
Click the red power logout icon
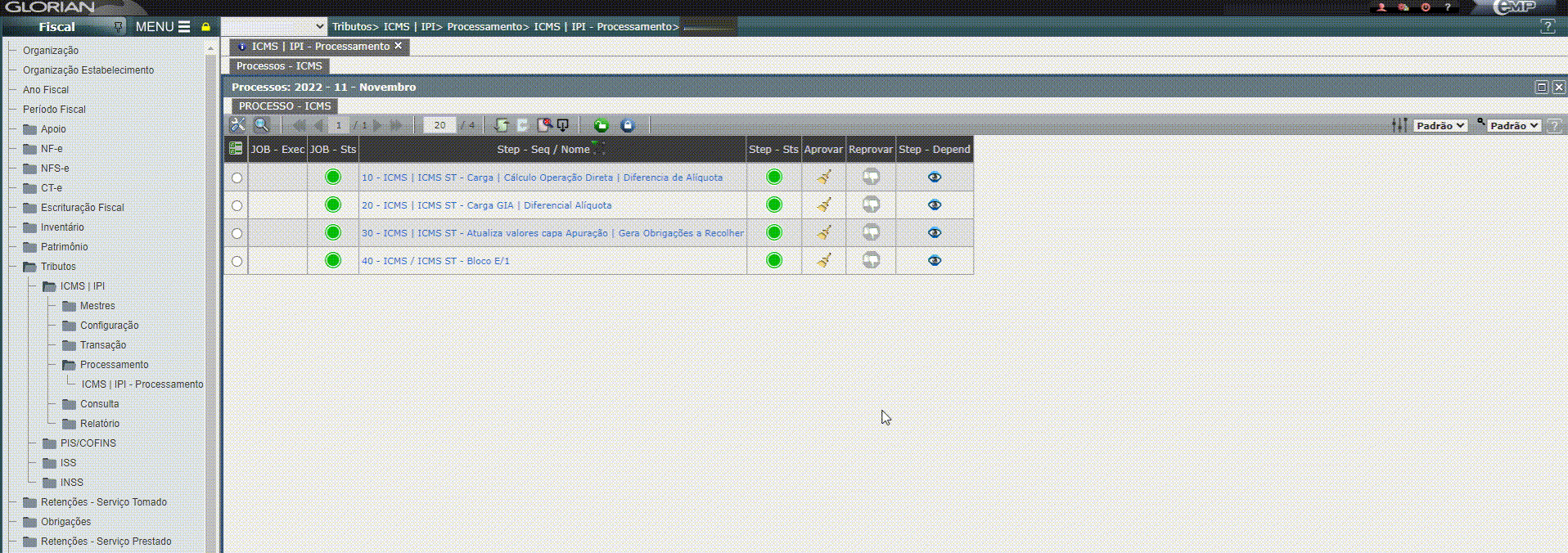[1426, 7]
